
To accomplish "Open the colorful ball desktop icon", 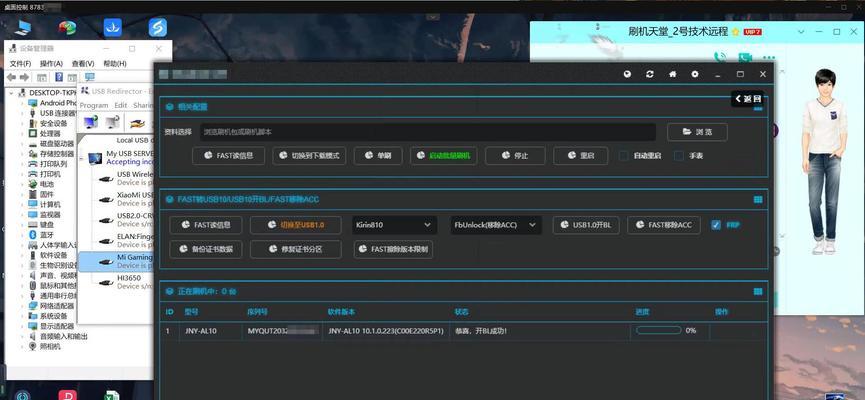I will pos(67,27).
